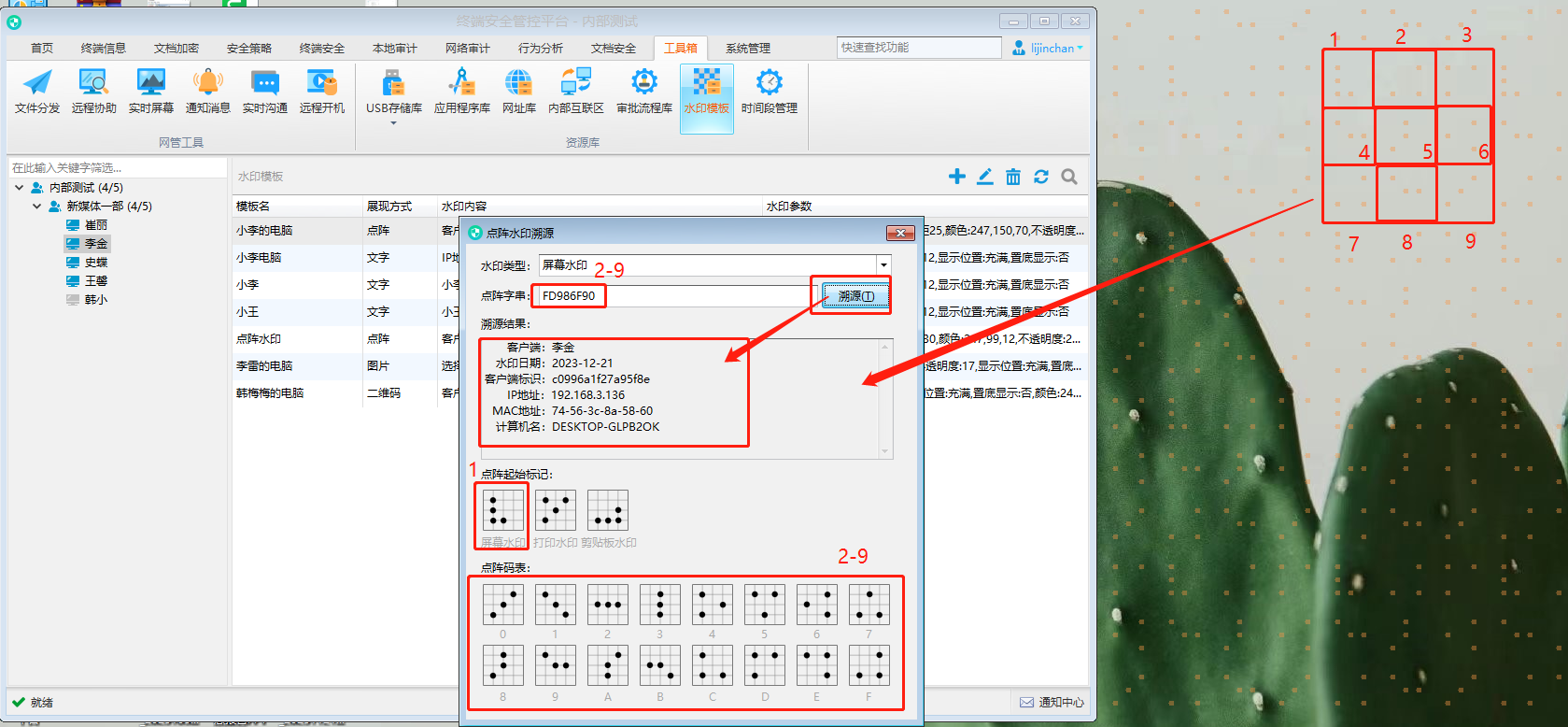Focus the 快速查找功能 search box
The image size is (1568, 727).
[919, 48]
